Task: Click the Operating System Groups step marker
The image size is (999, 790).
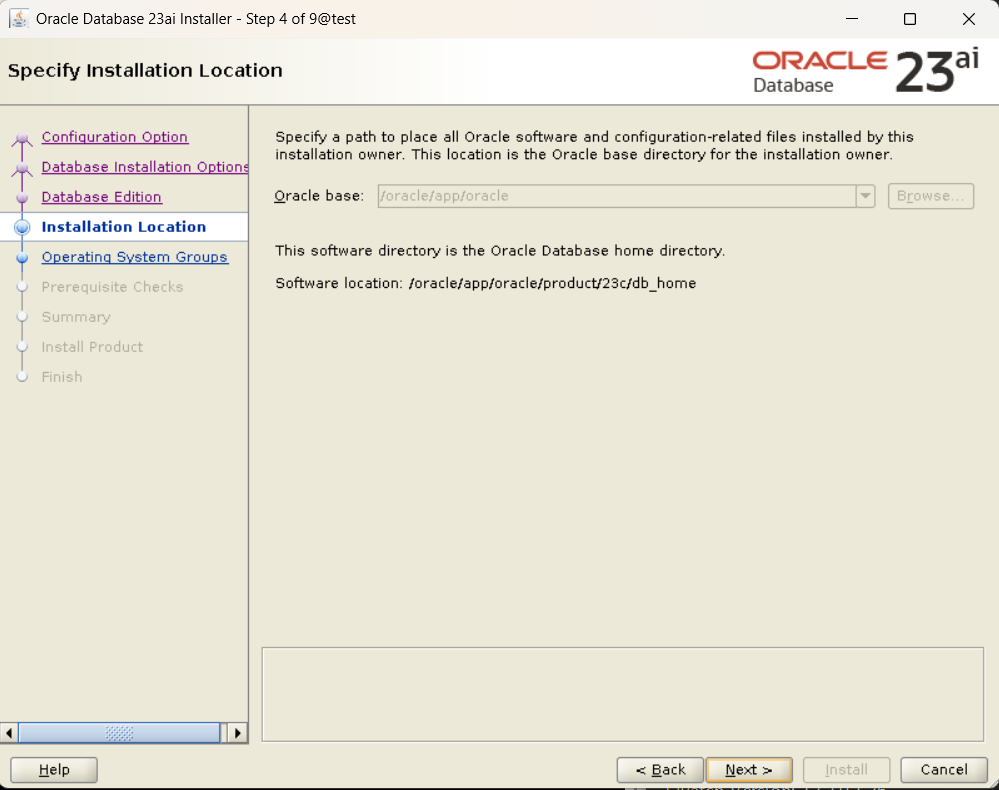Action: coord(22,257)
